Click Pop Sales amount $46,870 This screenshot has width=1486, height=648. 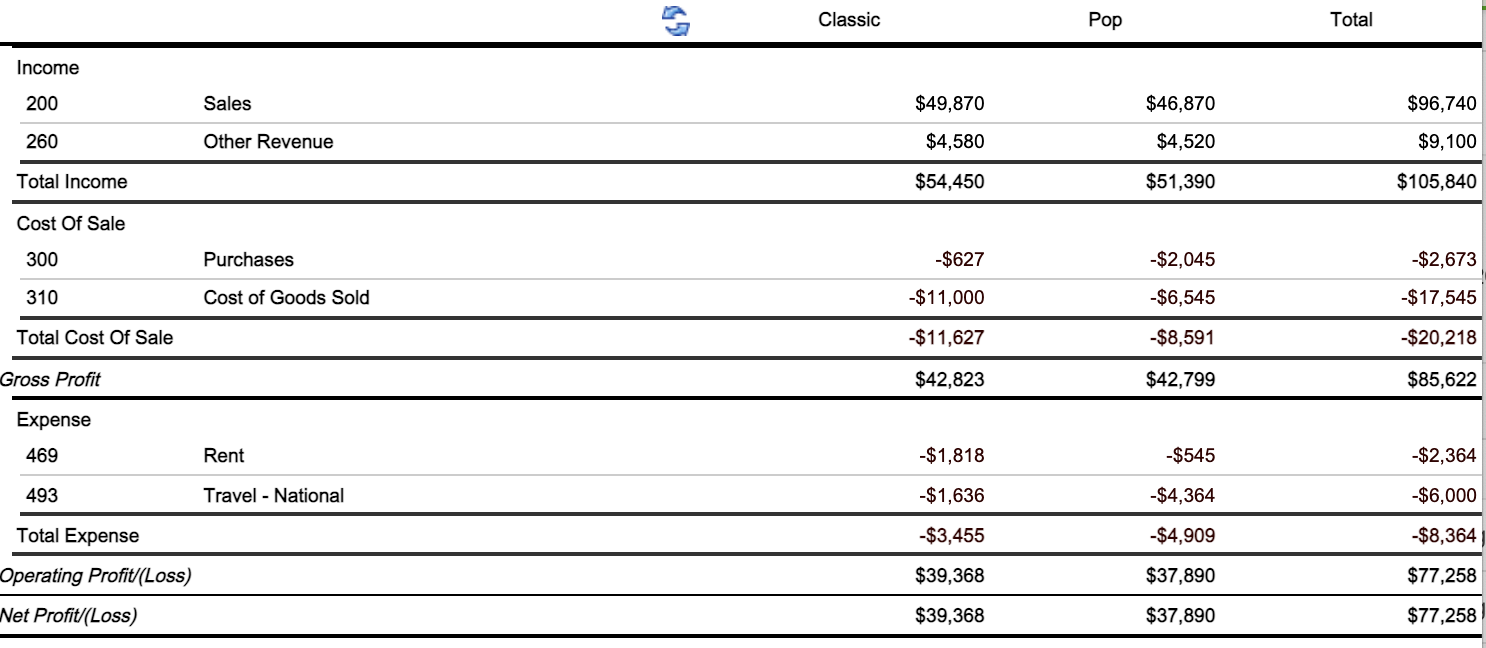pos(1181,104)
